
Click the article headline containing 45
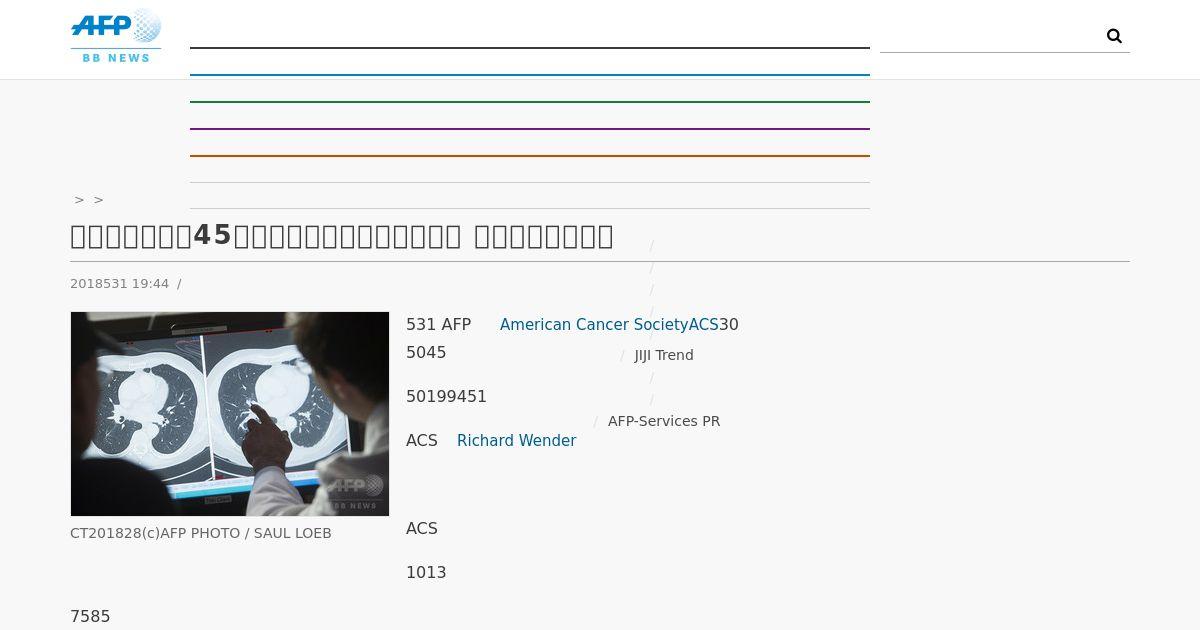tap(342, 236)
